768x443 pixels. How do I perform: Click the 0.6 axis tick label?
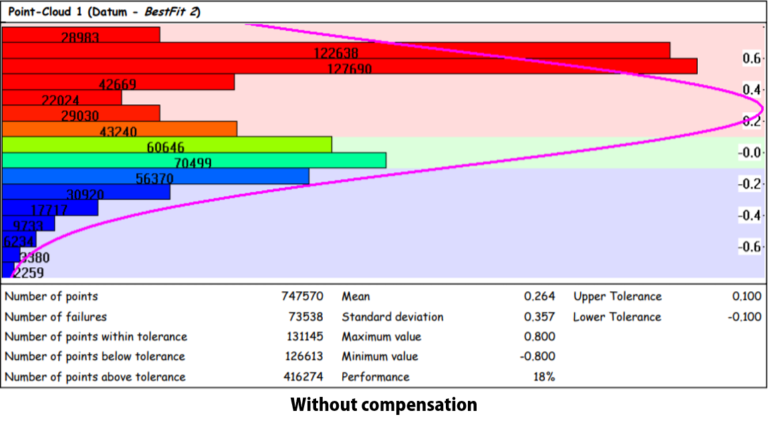pos(751,59)
